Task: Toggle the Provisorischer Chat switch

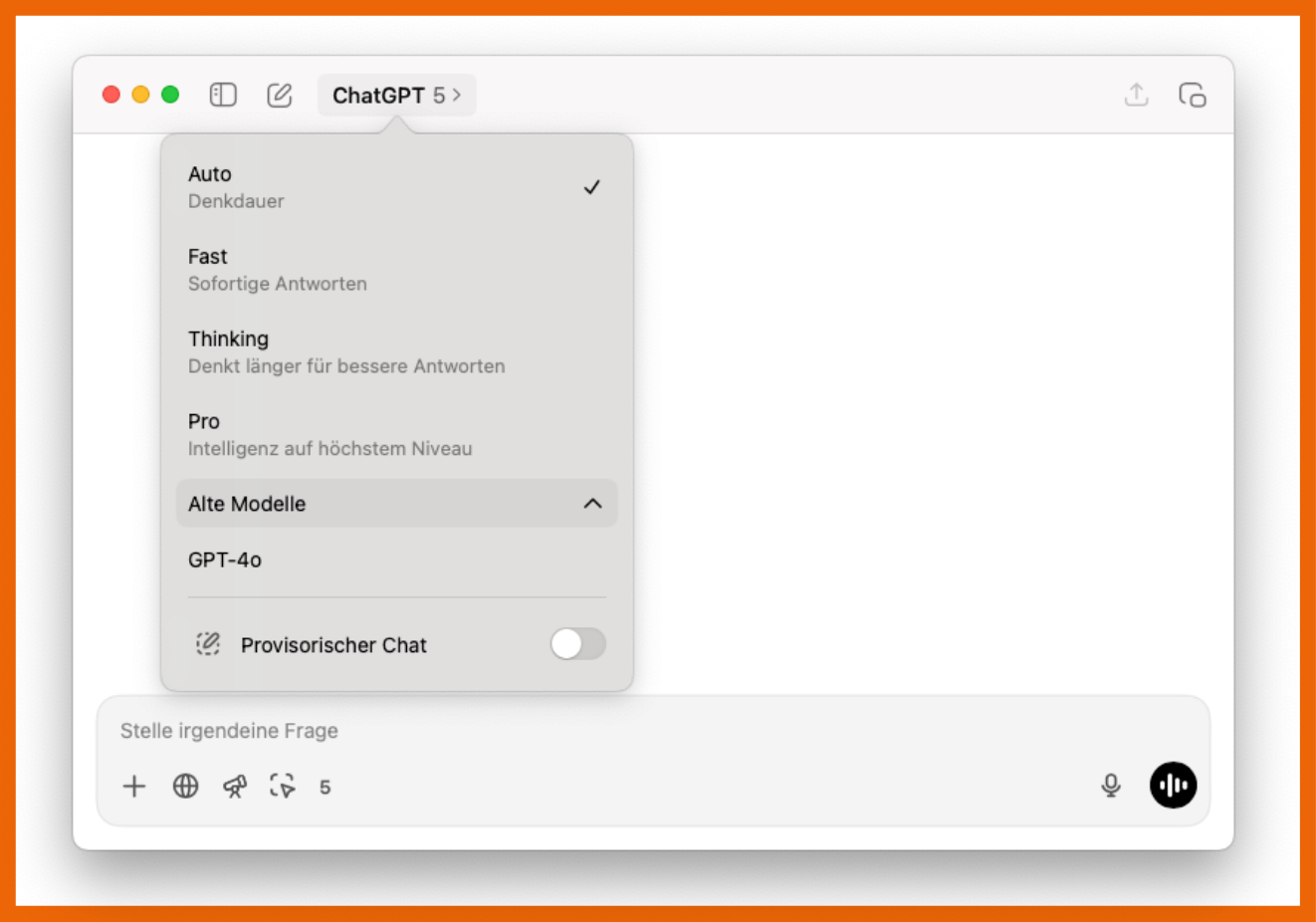Action: point(577,644)
